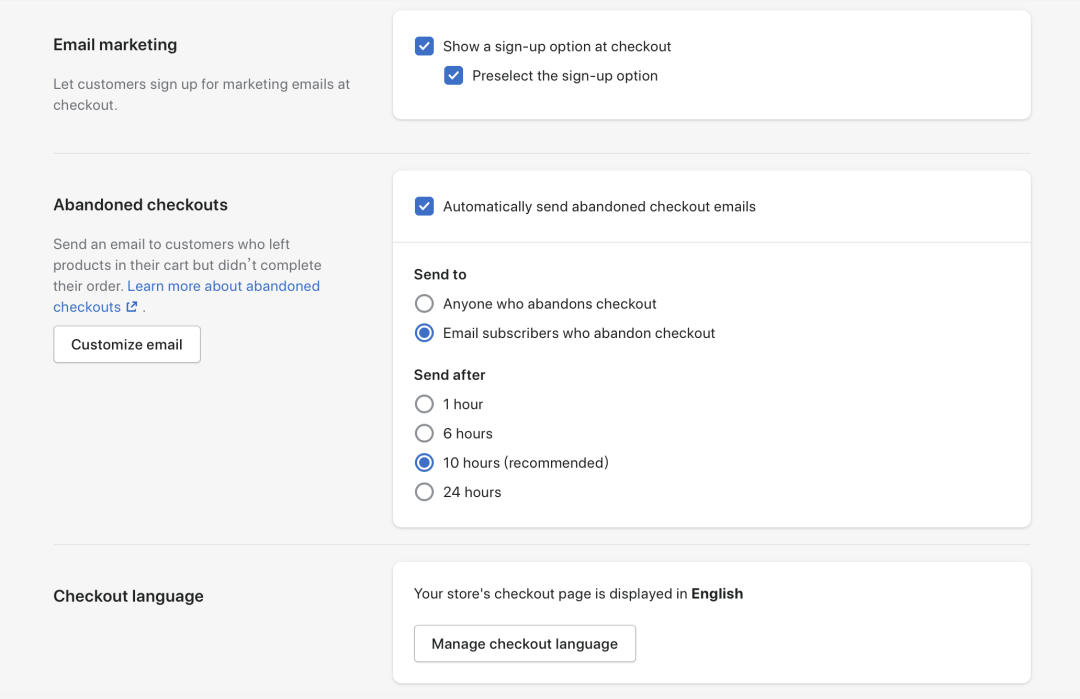This screenshot has width=1080, height=699.
Task: Click the Send after group label
Action: click(x=449, y=375)
